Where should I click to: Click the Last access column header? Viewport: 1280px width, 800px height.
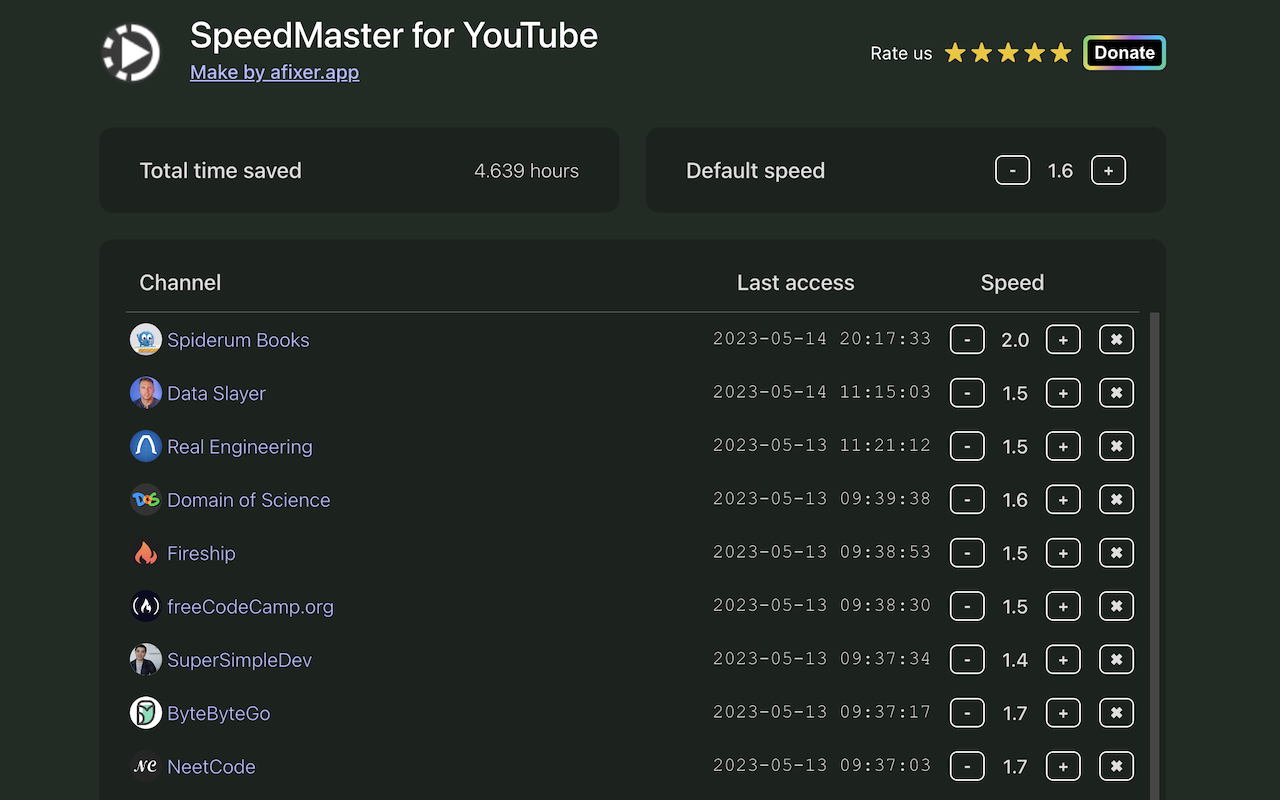[x=795, y=283]
